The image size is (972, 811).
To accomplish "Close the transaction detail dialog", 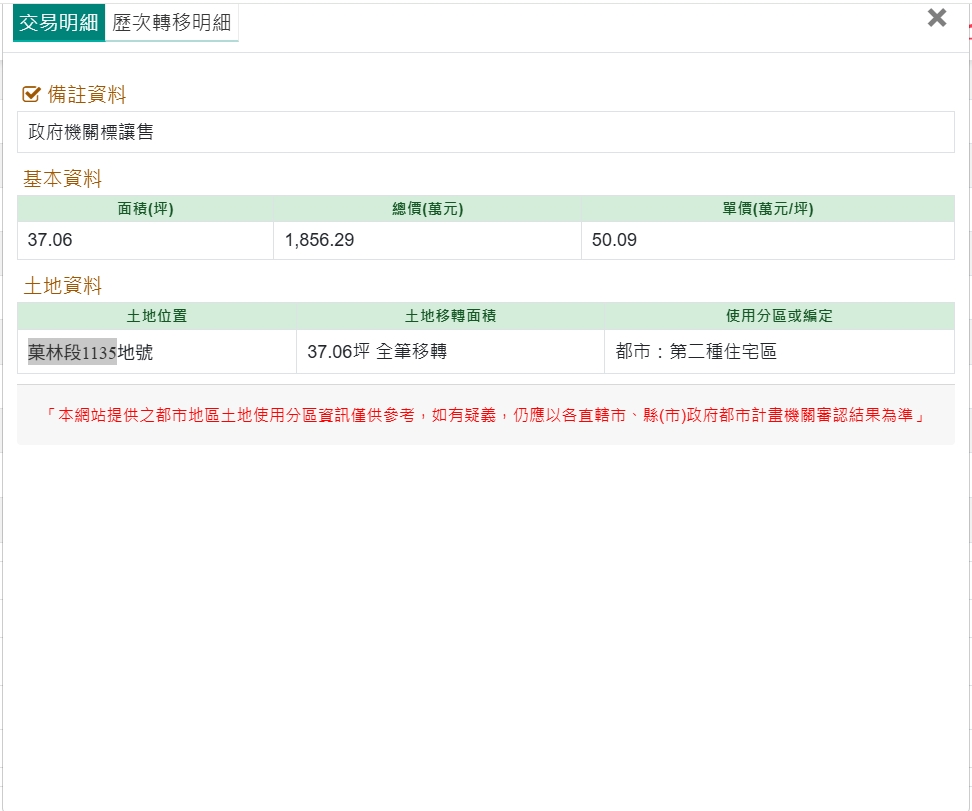I will click(936, 18).
